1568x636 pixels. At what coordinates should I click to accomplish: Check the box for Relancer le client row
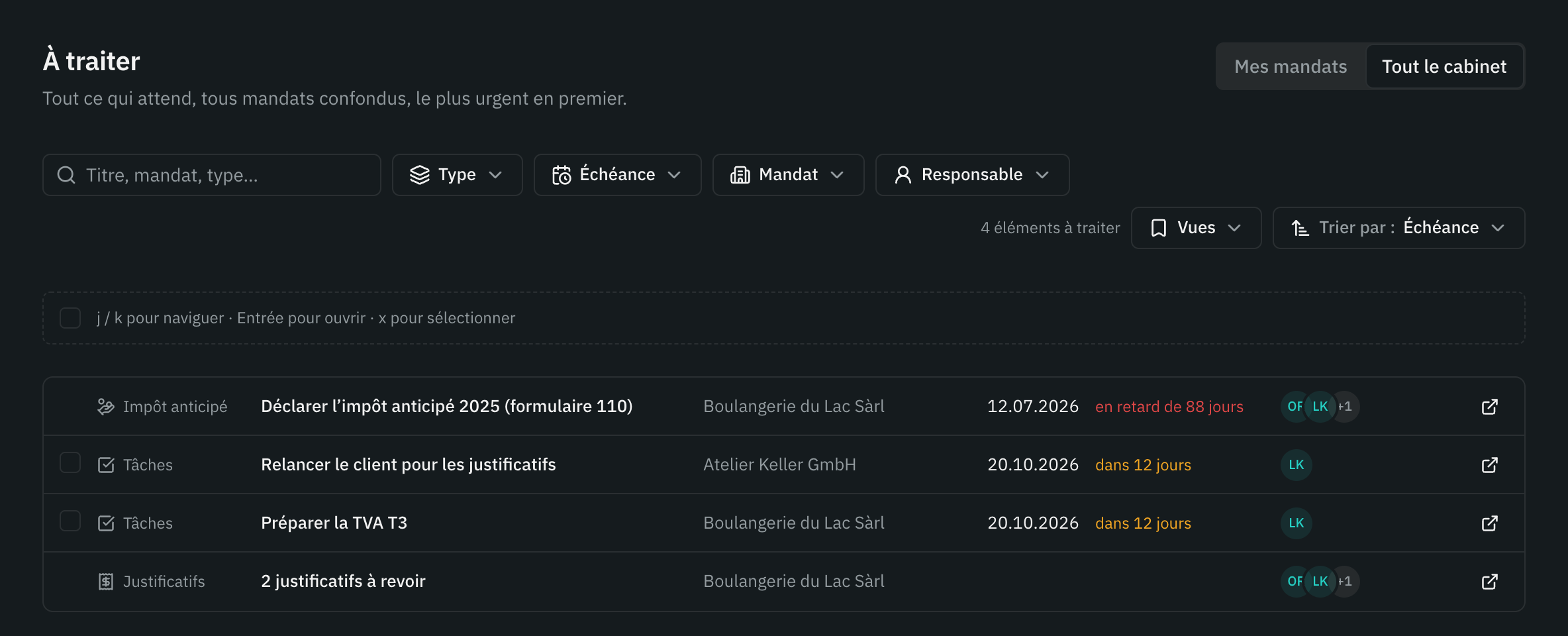70,462
